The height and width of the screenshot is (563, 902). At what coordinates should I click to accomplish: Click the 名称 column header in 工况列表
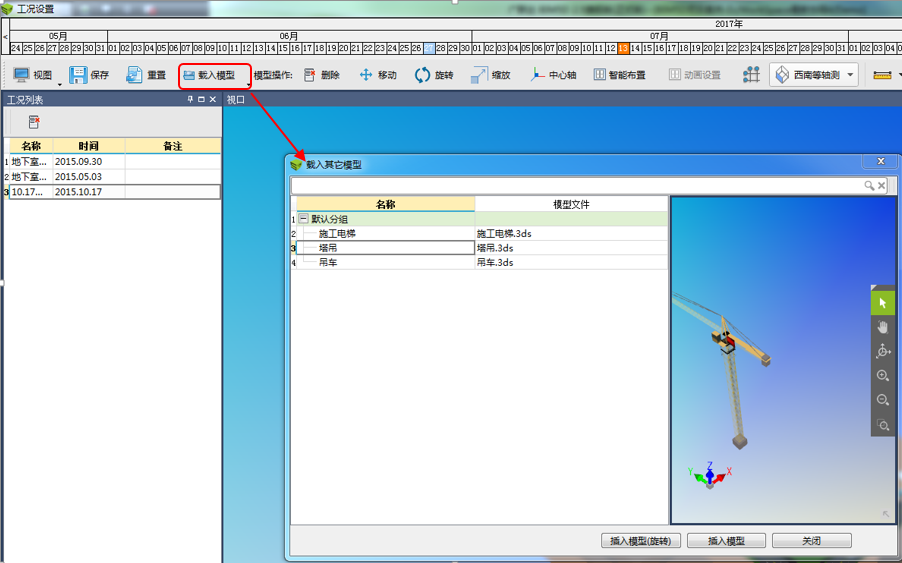point(31,146)
